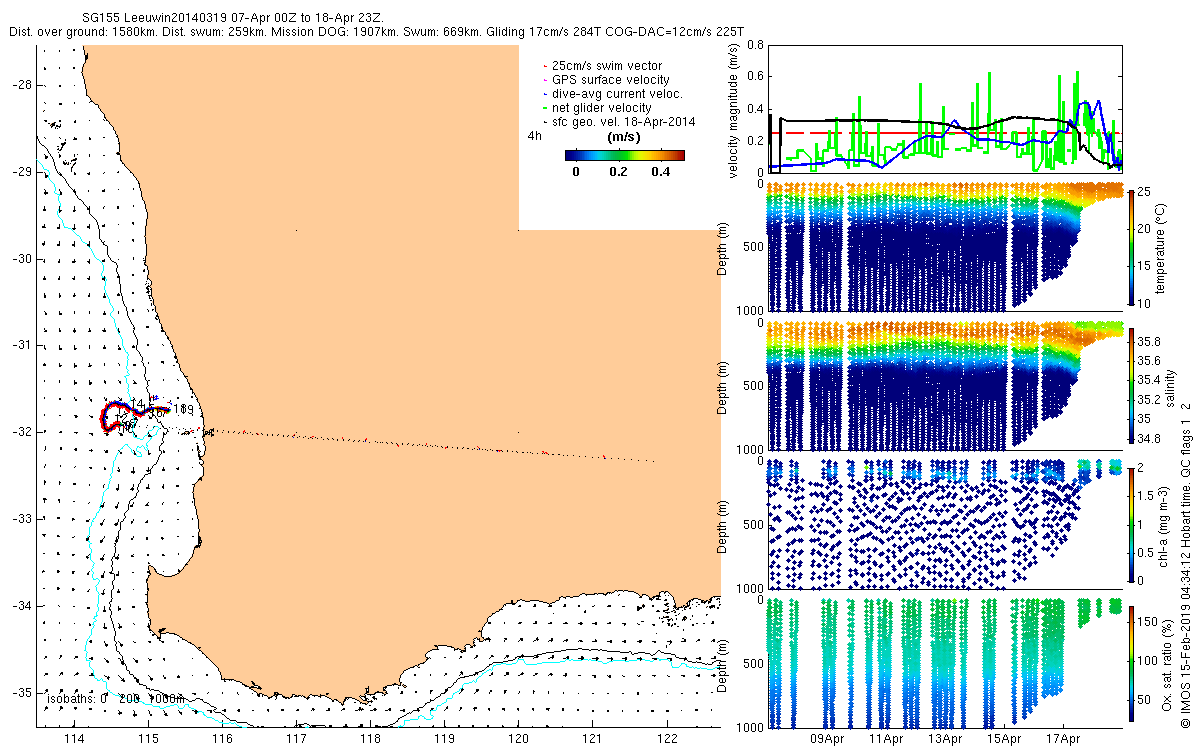Click the '-30' latitude tick label
Image resolution: width=1200 pixels, height=750 pixels.
[x=22, y=259]
